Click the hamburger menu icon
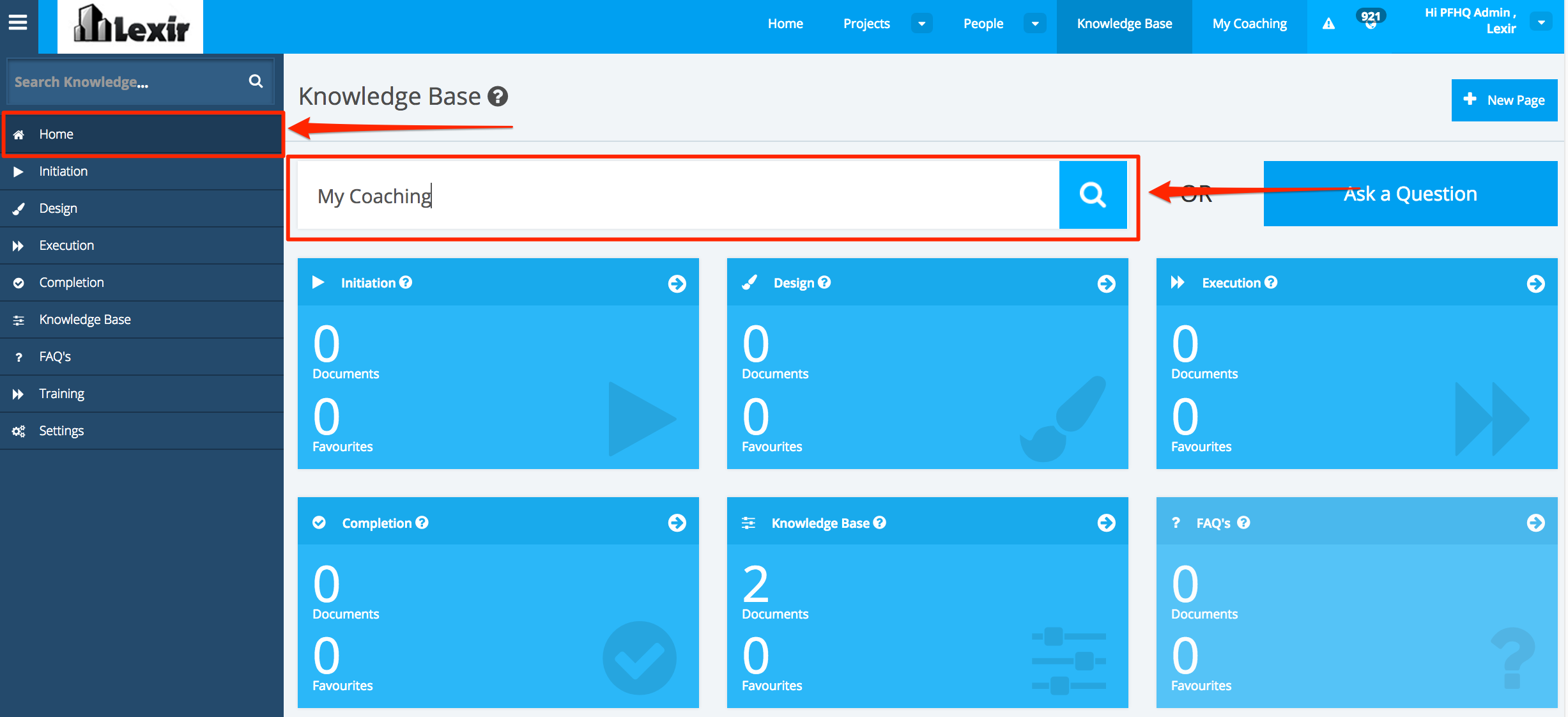Image resolution: width=1568 pixels, height=717 pixels. [x=18, y=23]
